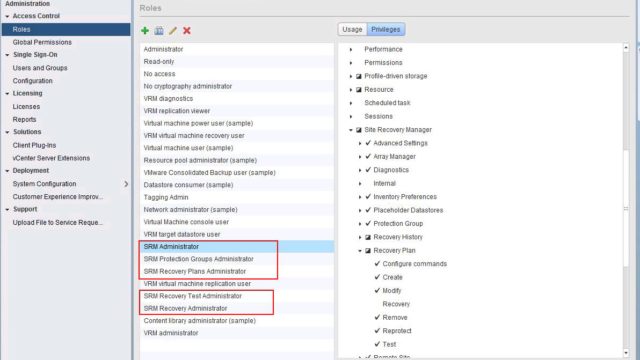Toggle Reprotect privilege check
Viewport: 640px width, 360px height.
point(377,331)
